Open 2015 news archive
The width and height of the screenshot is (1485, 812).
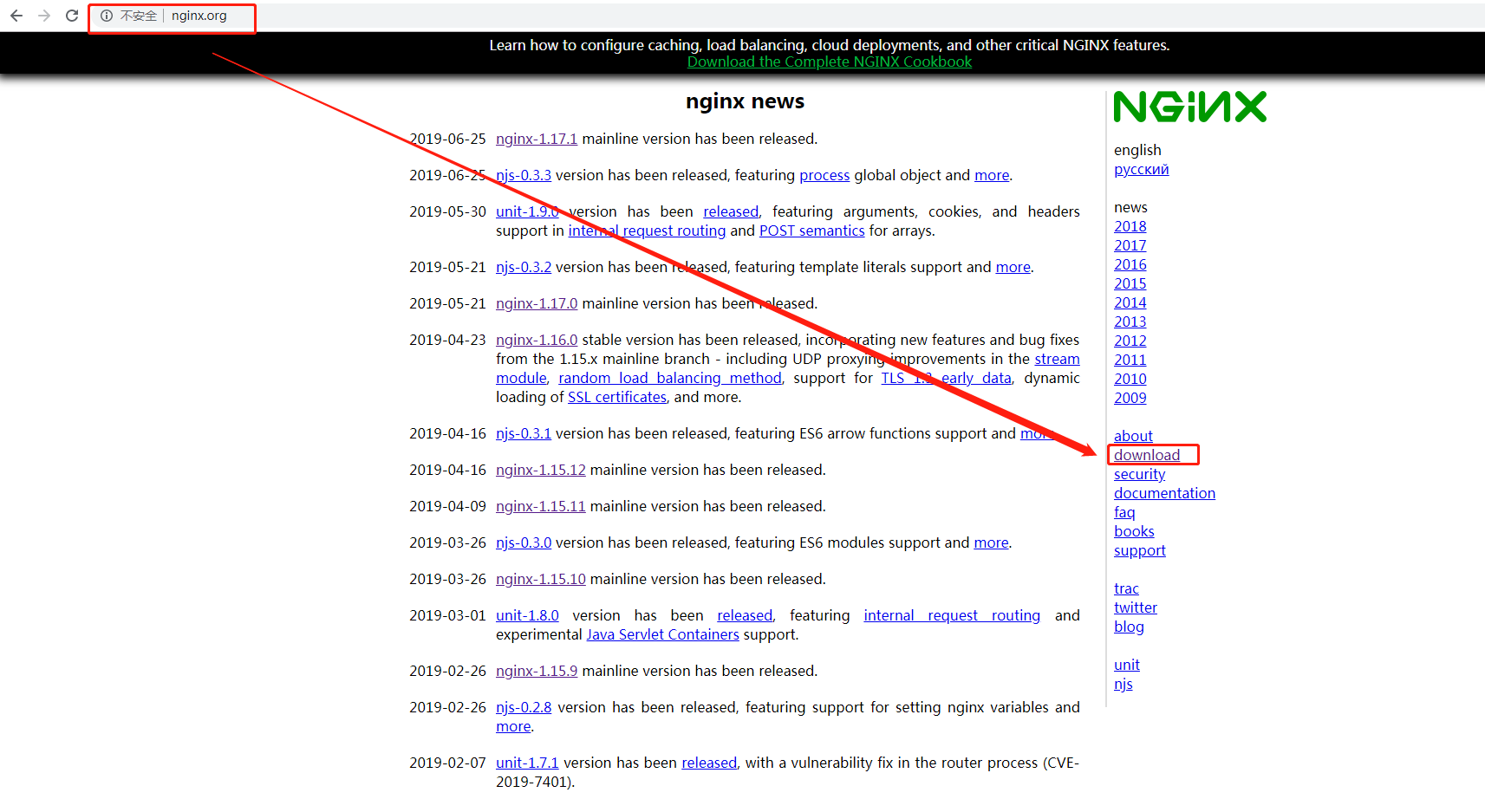tap(1130, 283)
